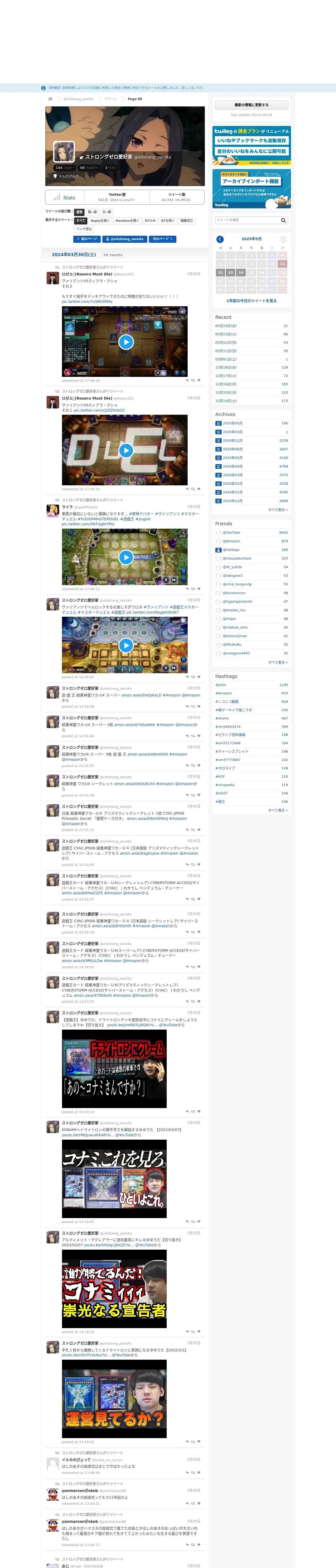Open hashtag #Amazon in Hashtags list
The width and height of the screenshot is (336, 1568).
click(223, 693)
